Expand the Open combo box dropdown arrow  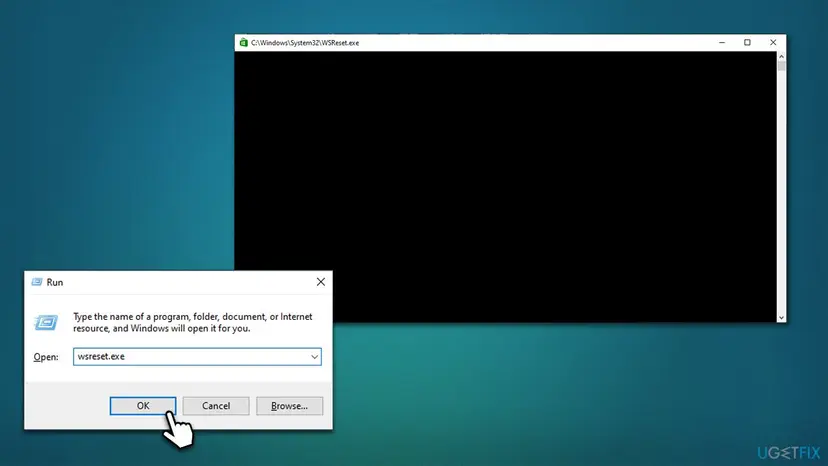coord(314,357)
